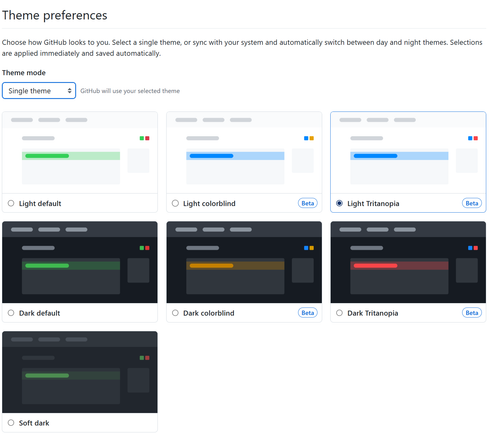Click the Light colorblind label text
This screenshot has height=434, width=500.
(x=209, y=203)
